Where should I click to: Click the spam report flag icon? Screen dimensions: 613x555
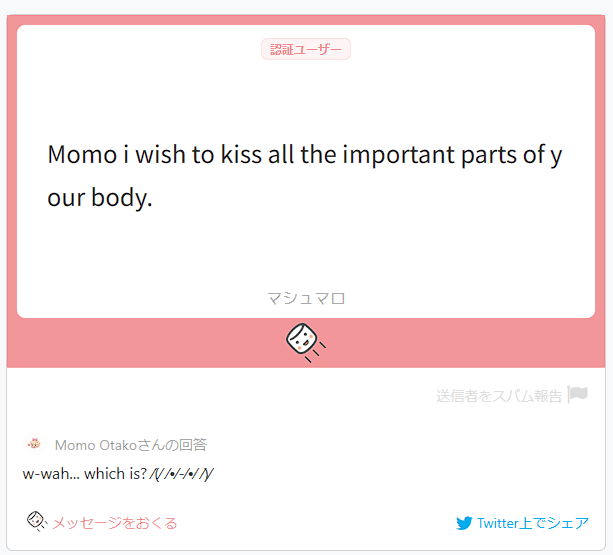point(578,394)
